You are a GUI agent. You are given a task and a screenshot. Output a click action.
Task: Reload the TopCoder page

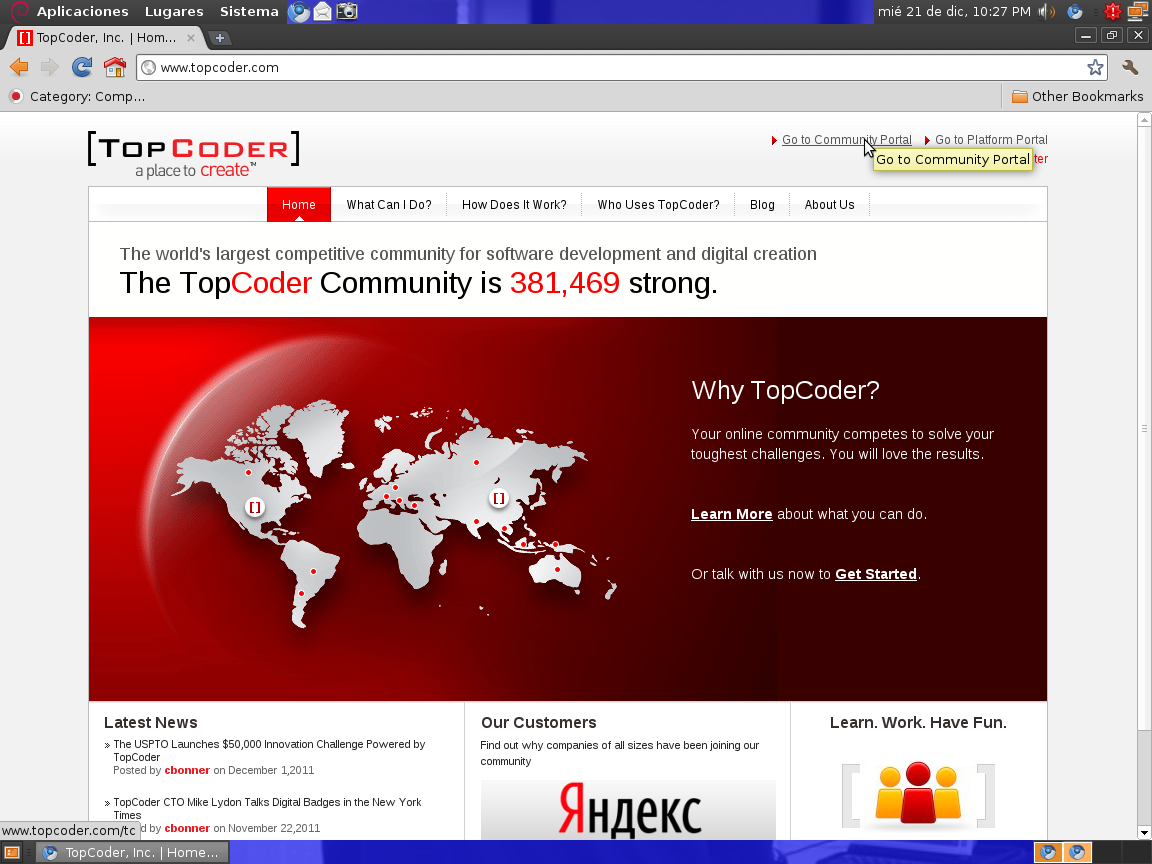point(81,67)
